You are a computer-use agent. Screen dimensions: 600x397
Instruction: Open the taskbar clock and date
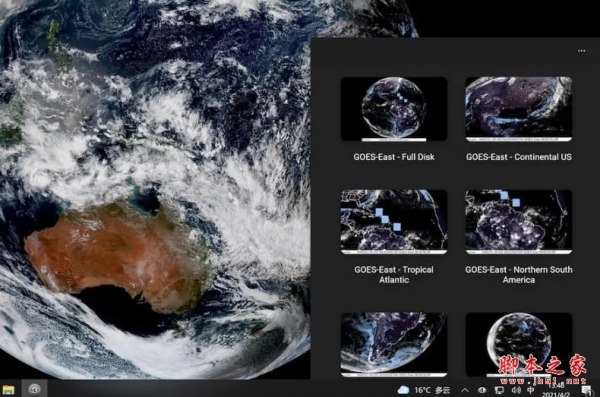pyautogui.click(x=557, y=390)
